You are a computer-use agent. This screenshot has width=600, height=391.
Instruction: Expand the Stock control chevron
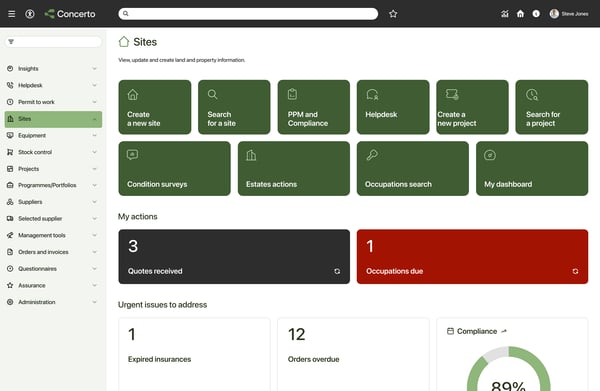tap(94, 152)
